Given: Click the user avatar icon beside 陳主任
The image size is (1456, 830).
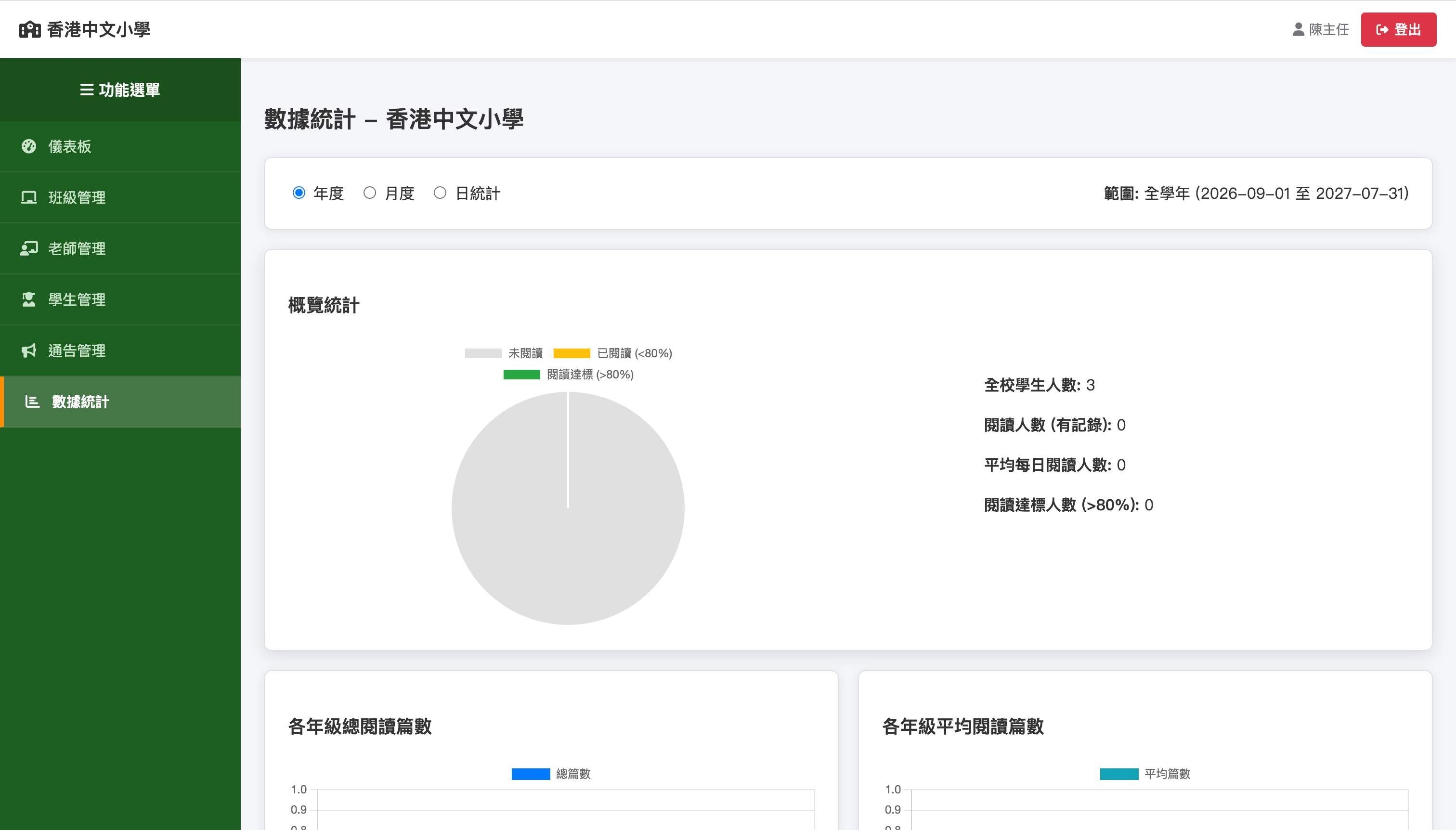Looking at the screenshot, I should (1298, 29).
